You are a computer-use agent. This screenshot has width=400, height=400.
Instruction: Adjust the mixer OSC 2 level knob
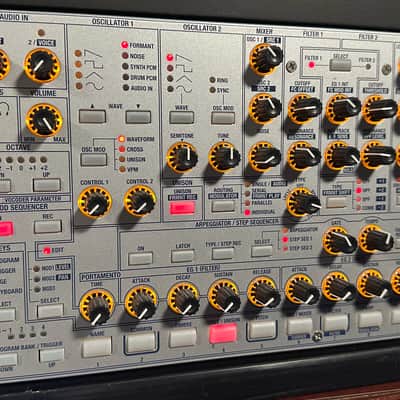(265, 109)
